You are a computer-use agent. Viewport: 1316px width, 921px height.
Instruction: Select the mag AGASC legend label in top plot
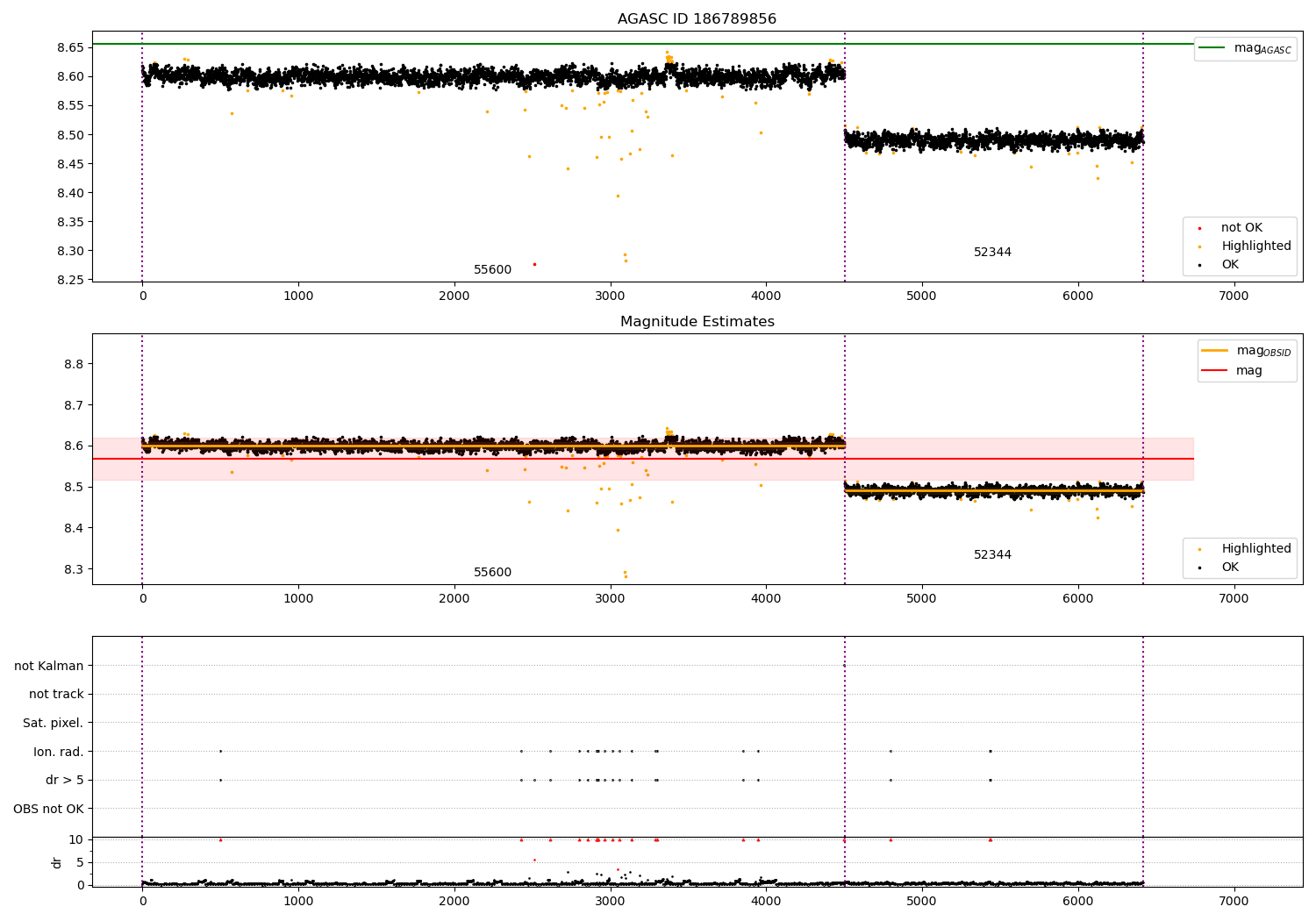[1262, 48]
